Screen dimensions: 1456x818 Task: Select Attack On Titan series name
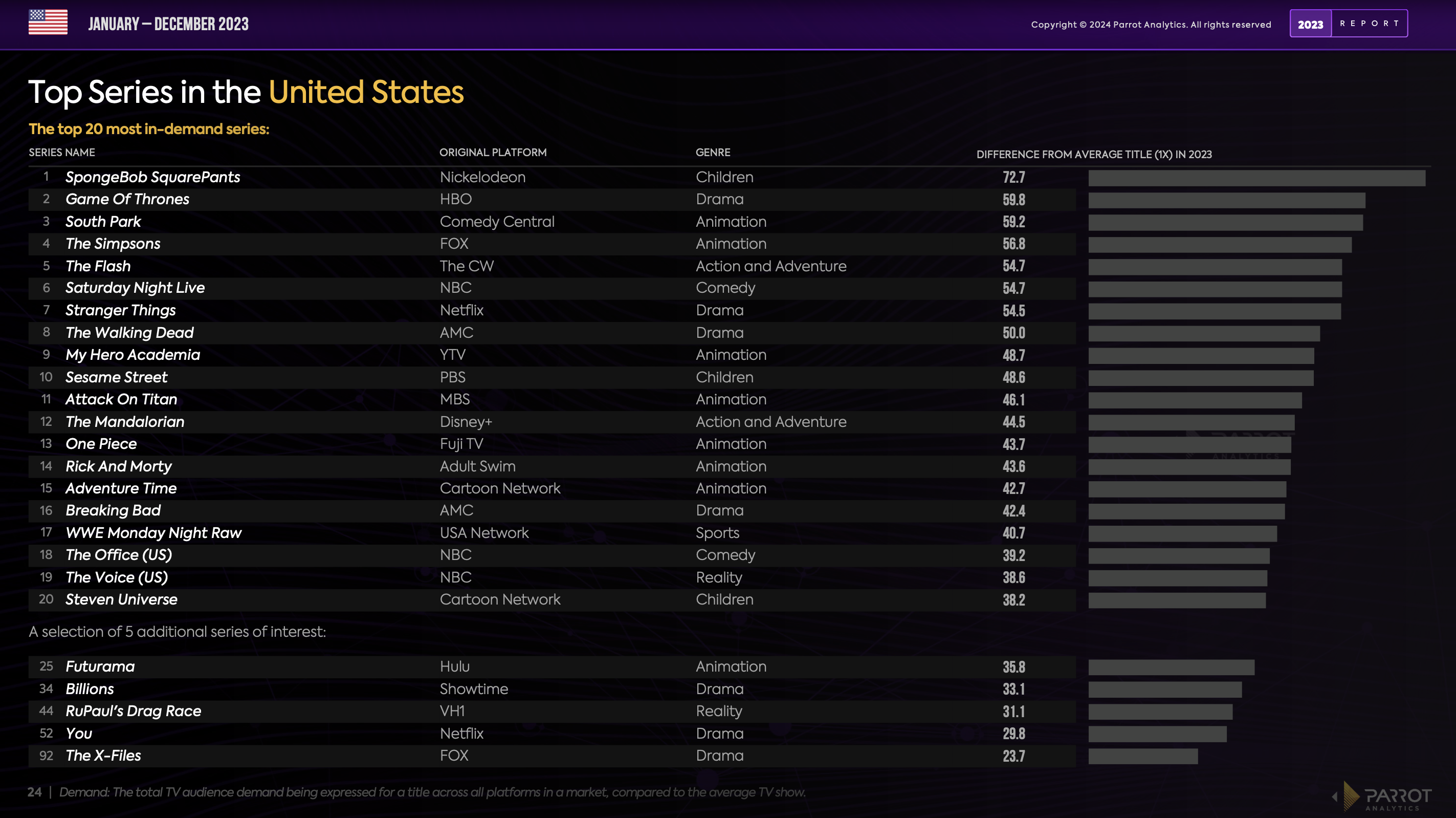[121, 399]
